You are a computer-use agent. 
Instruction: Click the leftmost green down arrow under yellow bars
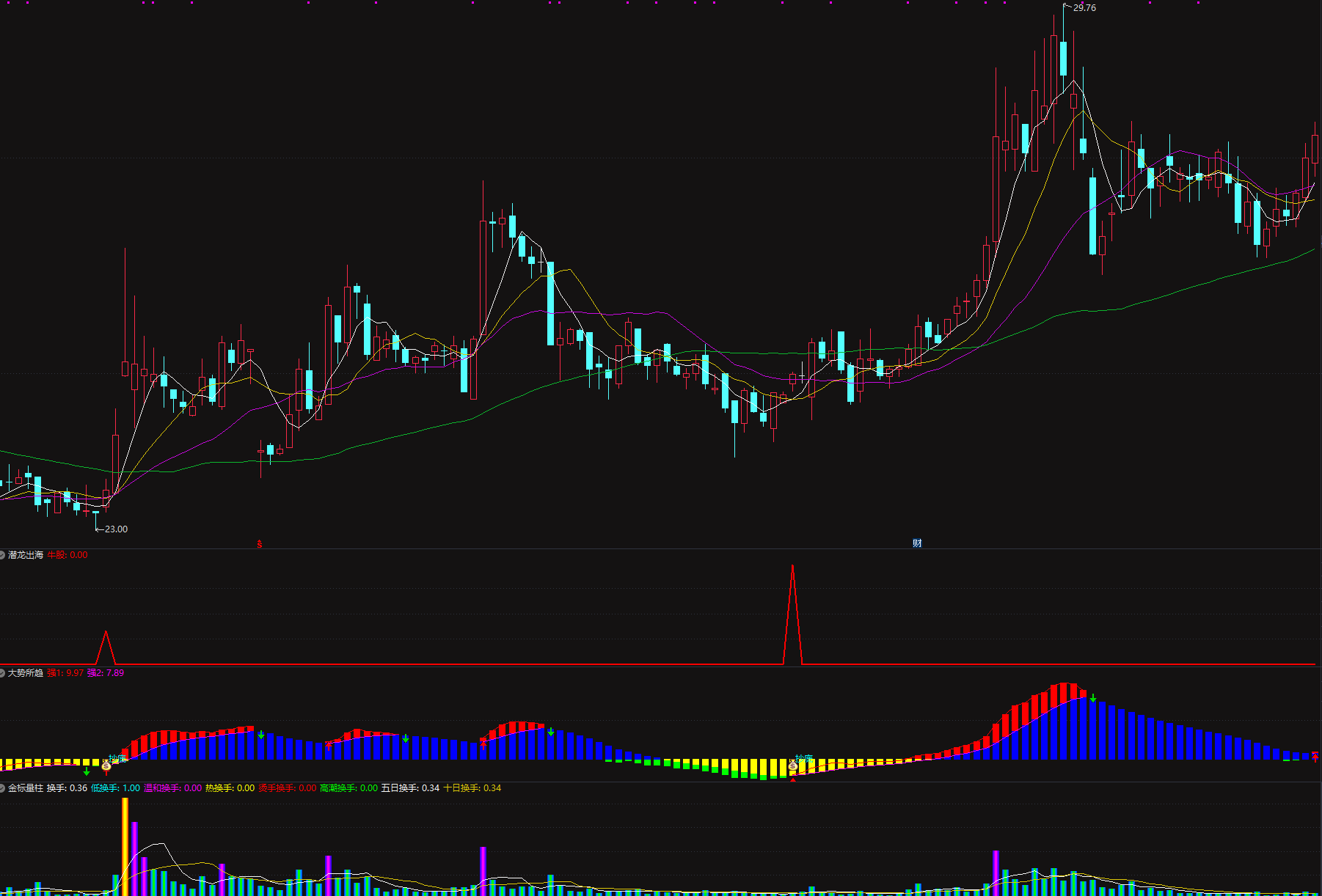pos(87,771)
